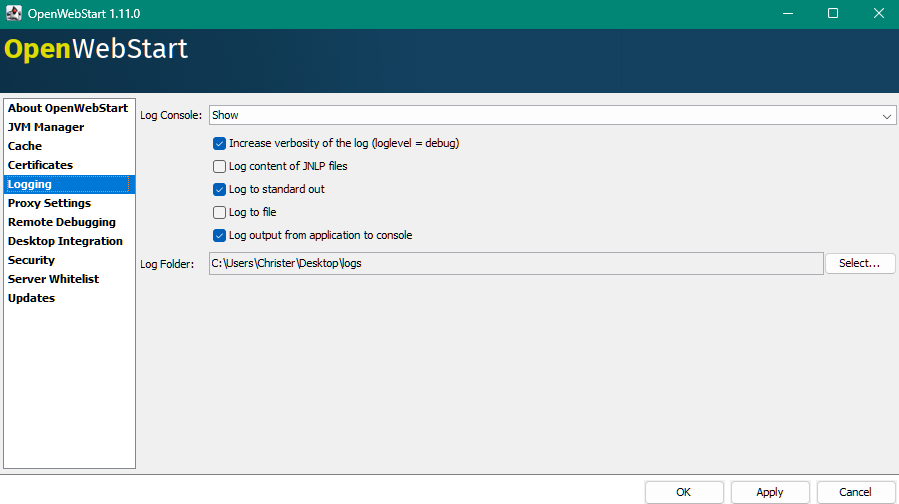Disable increase verbosity of the log
This screenshot has height=504, width=899.
pos(219,143)
